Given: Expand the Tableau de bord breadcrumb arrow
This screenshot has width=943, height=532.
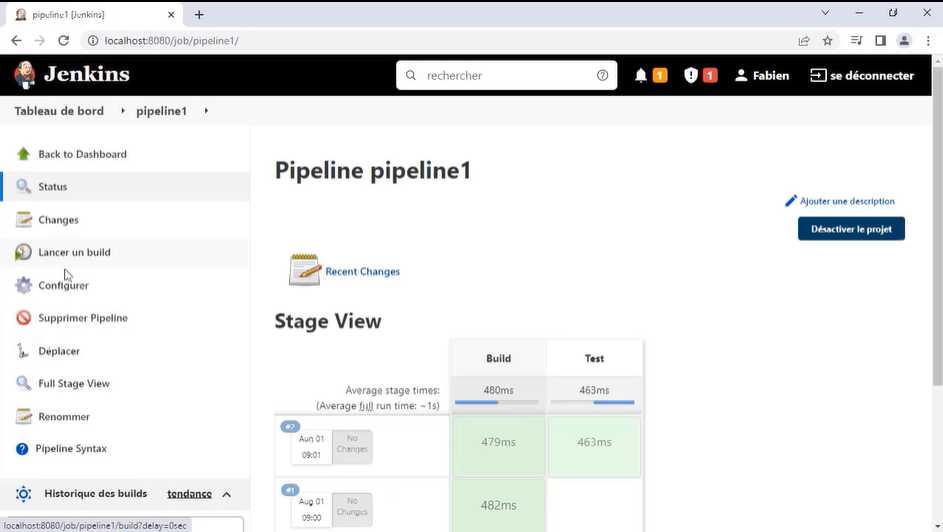Looking at the screenshot, I should [123, 111].
